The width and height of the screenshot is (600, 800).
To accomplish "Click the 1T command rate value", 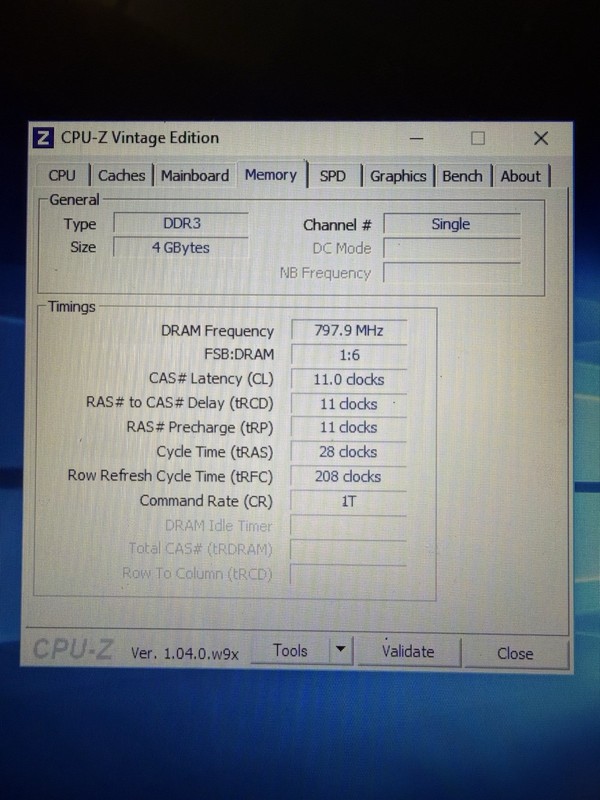I will click(x=349, y=501).
